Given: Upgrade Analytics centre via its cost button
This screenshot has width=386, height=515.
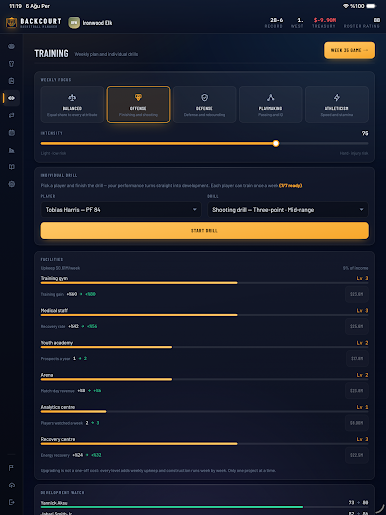Looking at the screenshot, I should pyautogui.click(x=357, y=423).
